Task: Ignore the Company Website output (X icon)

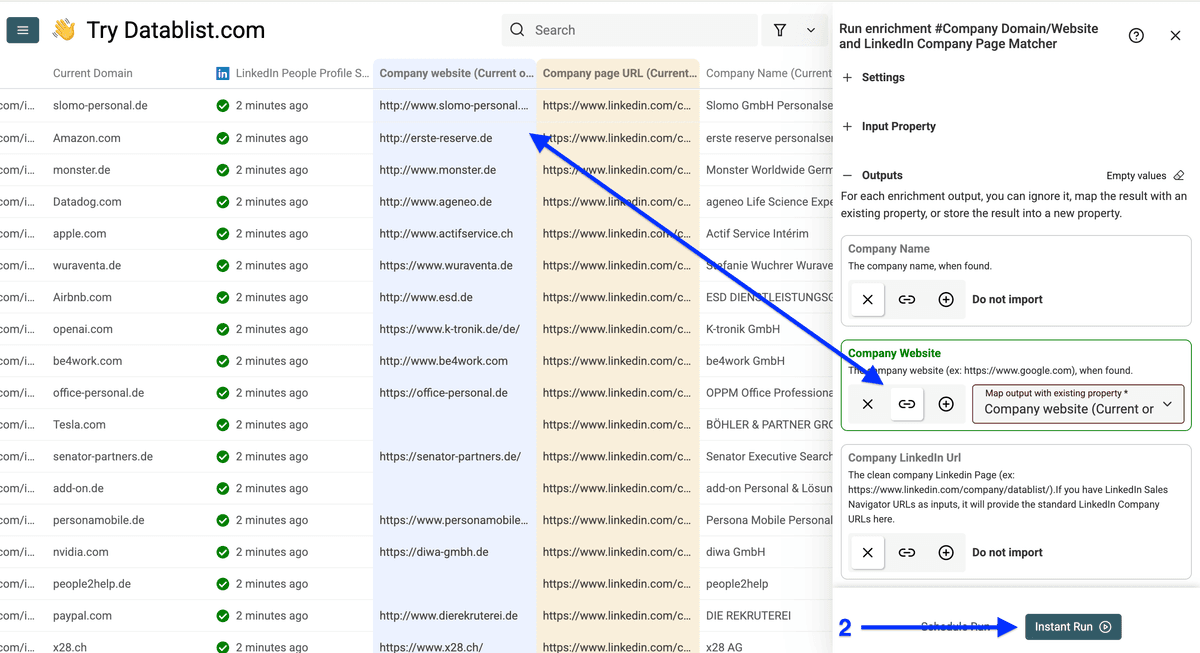Action: 867,404
